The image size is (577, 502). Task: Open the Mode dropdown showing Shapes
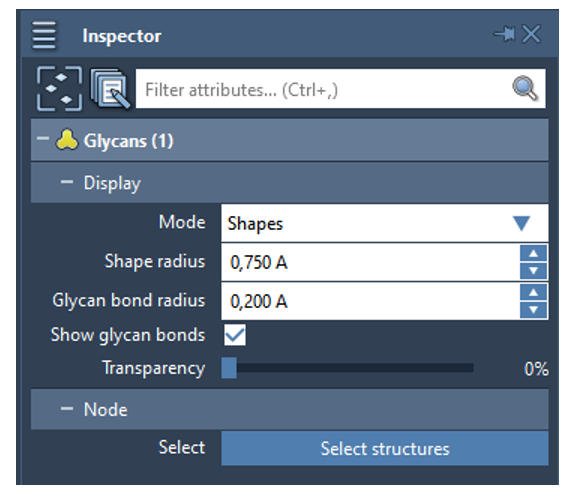(x=385, y=223)
